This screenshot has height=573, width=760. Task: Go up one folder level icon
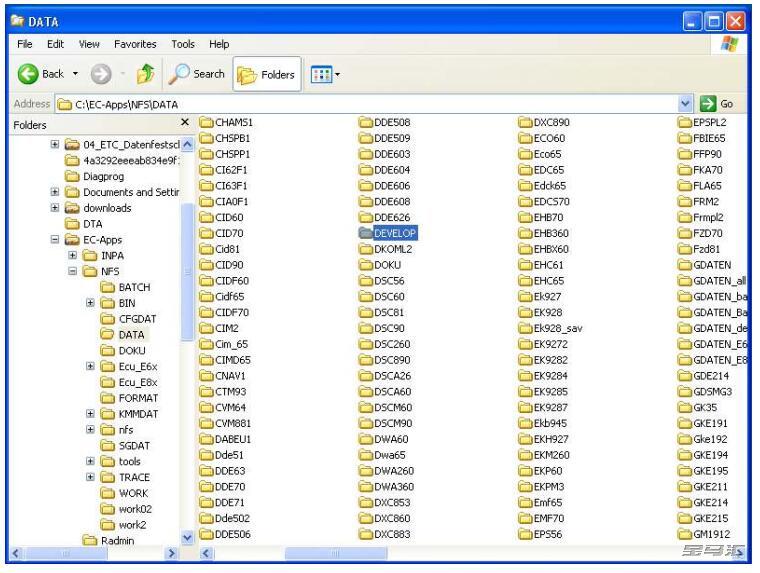coord(145,74)
